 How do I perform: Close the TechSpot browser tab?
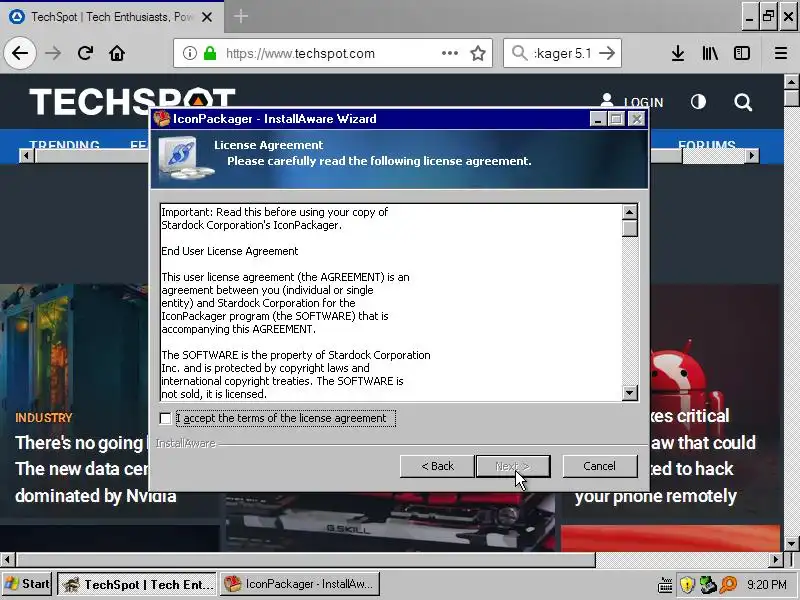(x=207, y=17)
